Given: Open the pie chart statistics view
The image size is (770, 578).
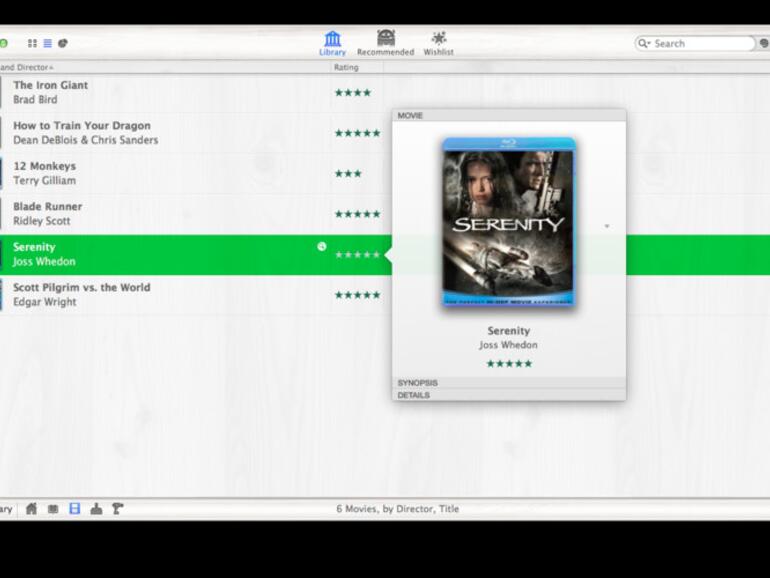Looking at the screenshot, I should [63, 43].
